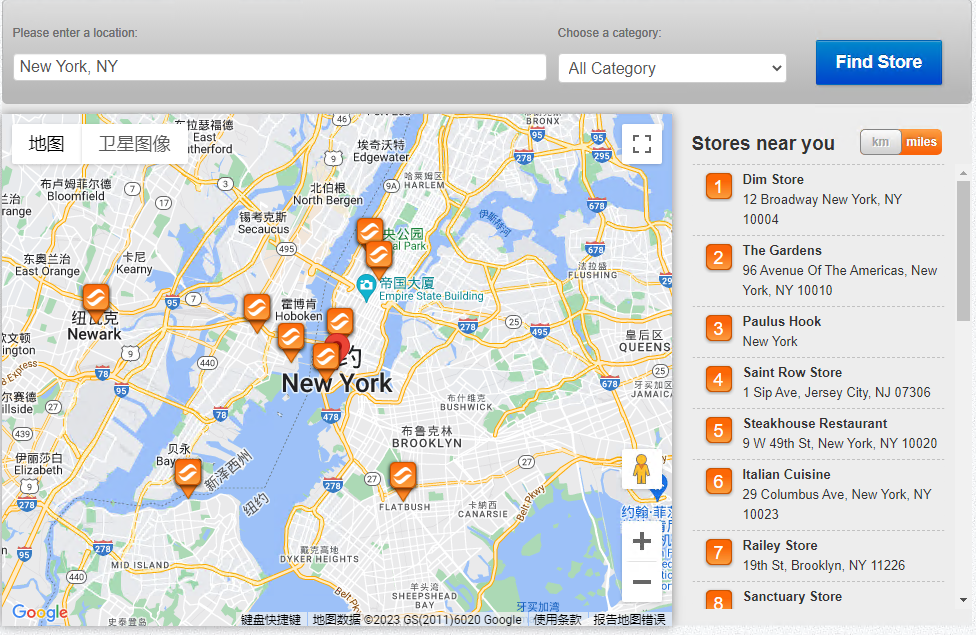This screenshot has height=635, width=976.
Task: Click the store marker near Flatbush
Action: tap(403, 479)
